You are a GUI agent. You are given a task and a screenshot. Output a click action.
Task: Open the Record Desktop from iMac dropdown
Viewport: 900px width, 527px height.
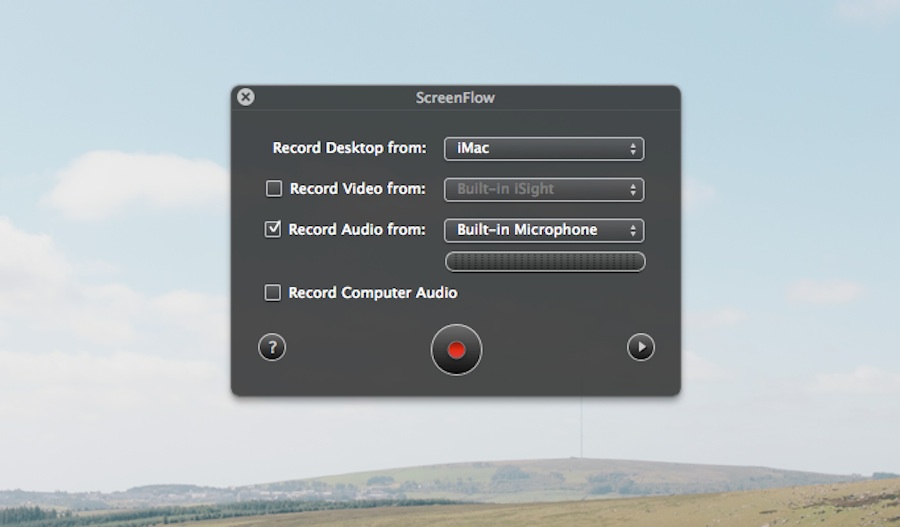(x=544, y=149)
